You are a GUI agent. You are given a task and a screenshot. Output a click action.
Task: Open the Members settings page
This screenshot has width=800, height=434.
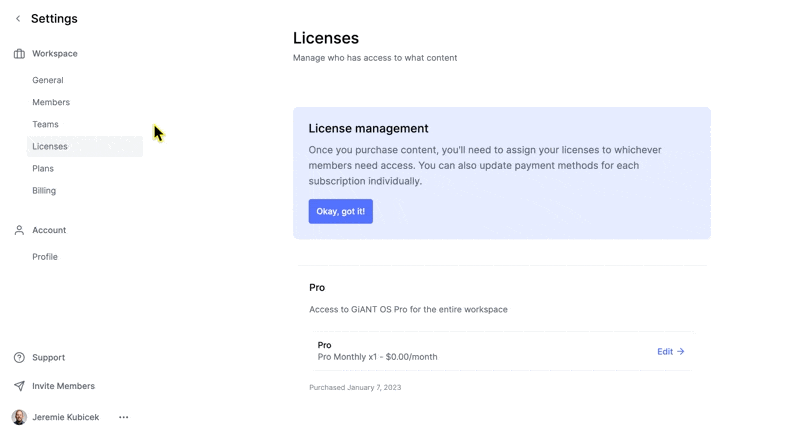point(51,102)
